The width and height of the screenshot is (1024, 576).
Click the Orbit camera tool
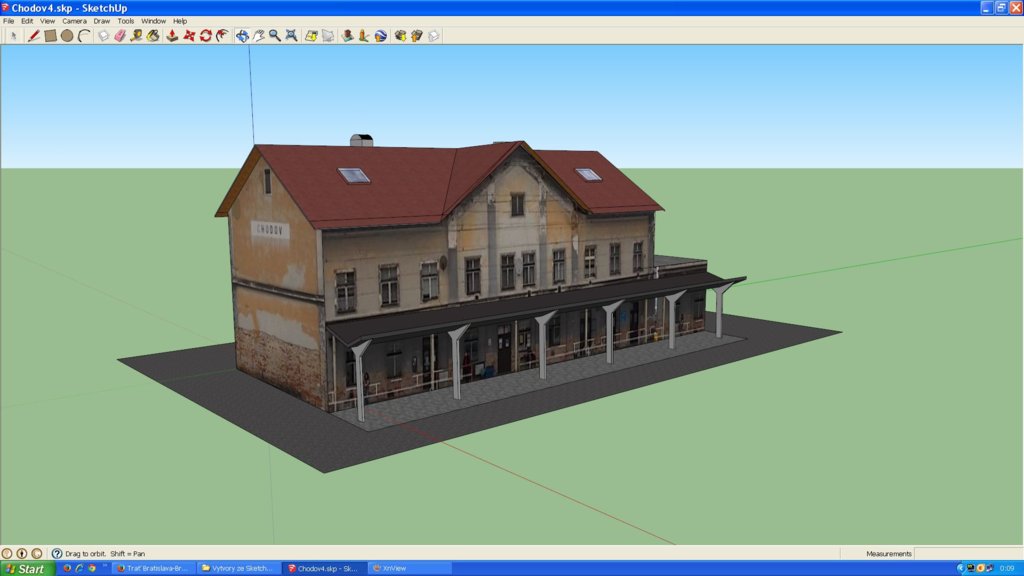coord(242,35)
